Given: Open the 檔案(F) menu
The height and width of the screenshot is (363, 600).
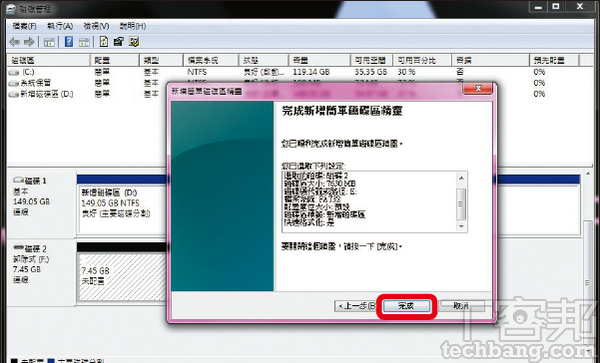Looking at the screenshot, I should click(x=24, y=26).
